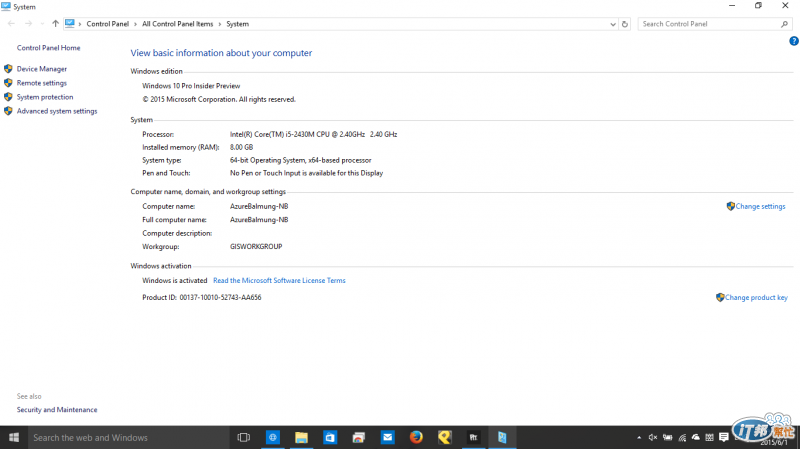Viewport: 800px width, 449px height.
Task: Click the shield icon beside System protection
Action: pos(8,96)
